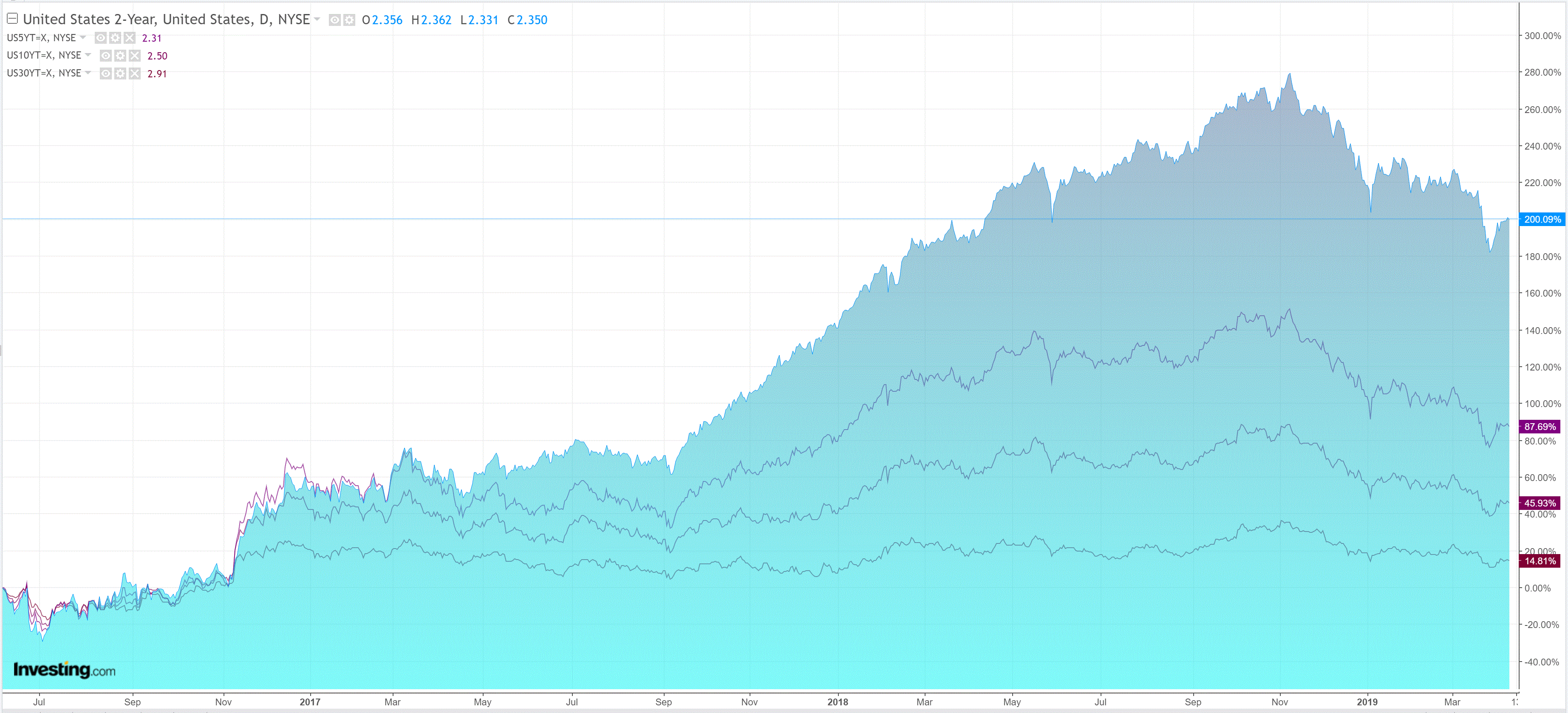This screenshot has width=1568, height=713.
Task: Open settings for the US 2-Year series
Action: coord(349,20)
